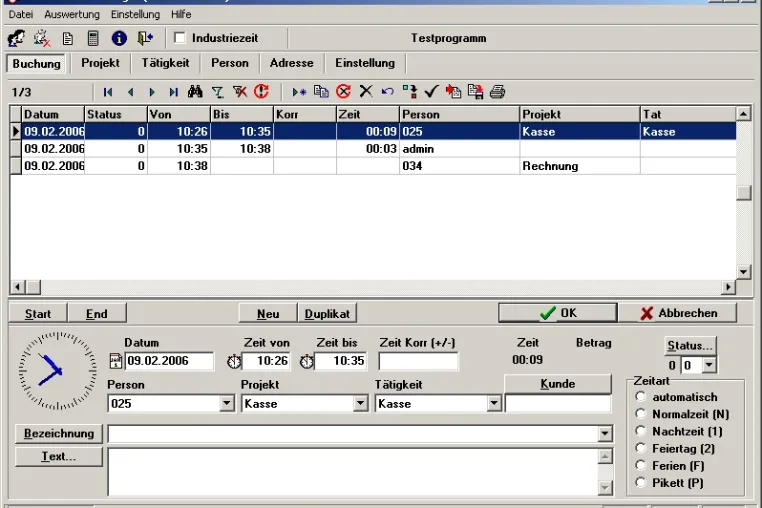This screenshot has width=762, height=508.
Task: Click the sort order icon
Action: pos(410,91)
